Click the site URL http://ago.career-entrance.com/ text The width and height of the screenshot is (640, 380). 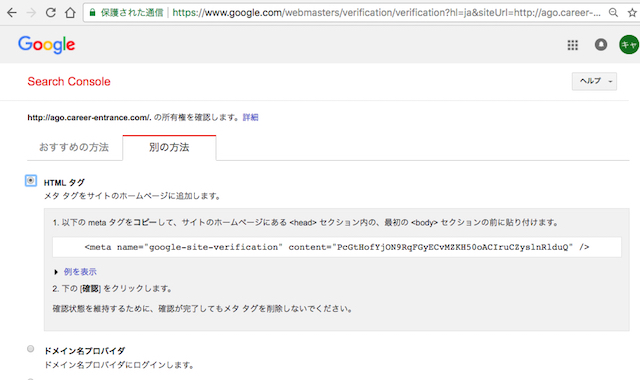[89, 118]
